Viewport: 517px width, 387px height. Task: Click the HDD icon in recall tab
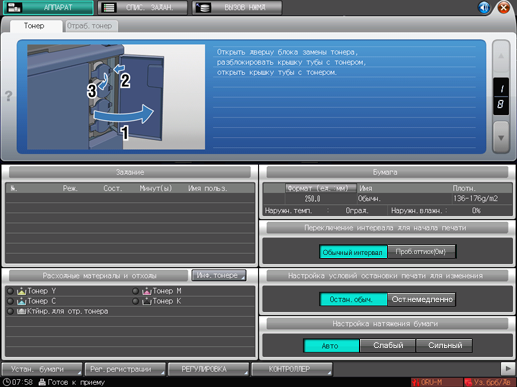[203, 8]
